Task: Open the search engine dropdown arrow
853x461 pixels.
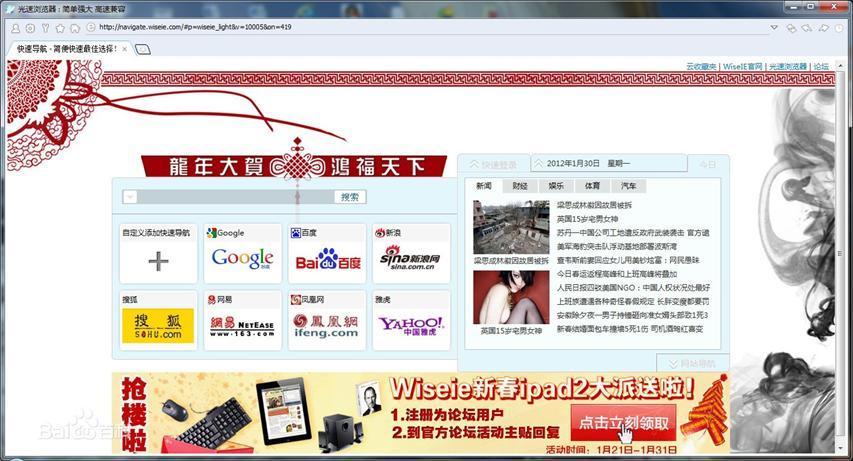Action: tap(130, 197)
